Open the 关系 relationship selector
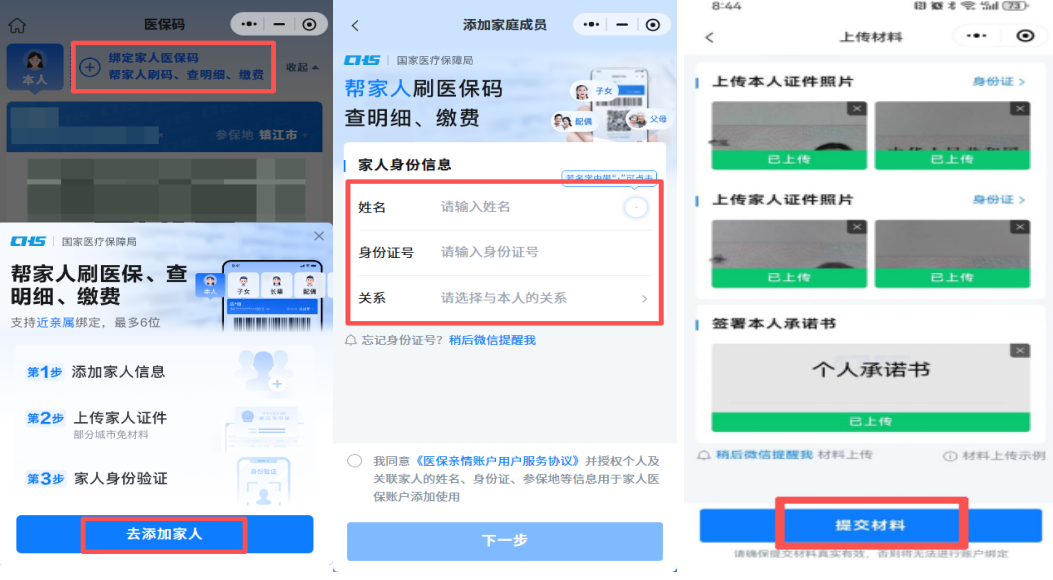 [543, 298]
